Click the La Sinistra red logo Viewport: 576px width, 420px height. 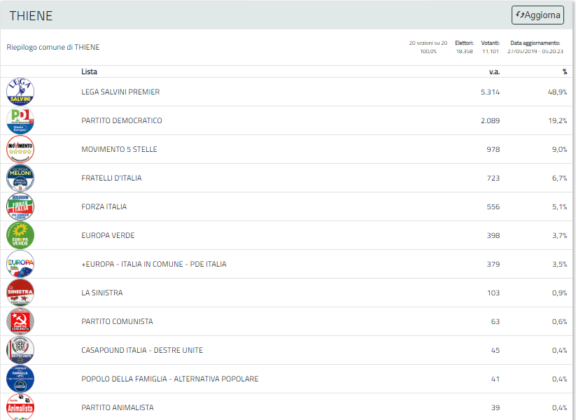pyautogui.click(x=20, y=292)
